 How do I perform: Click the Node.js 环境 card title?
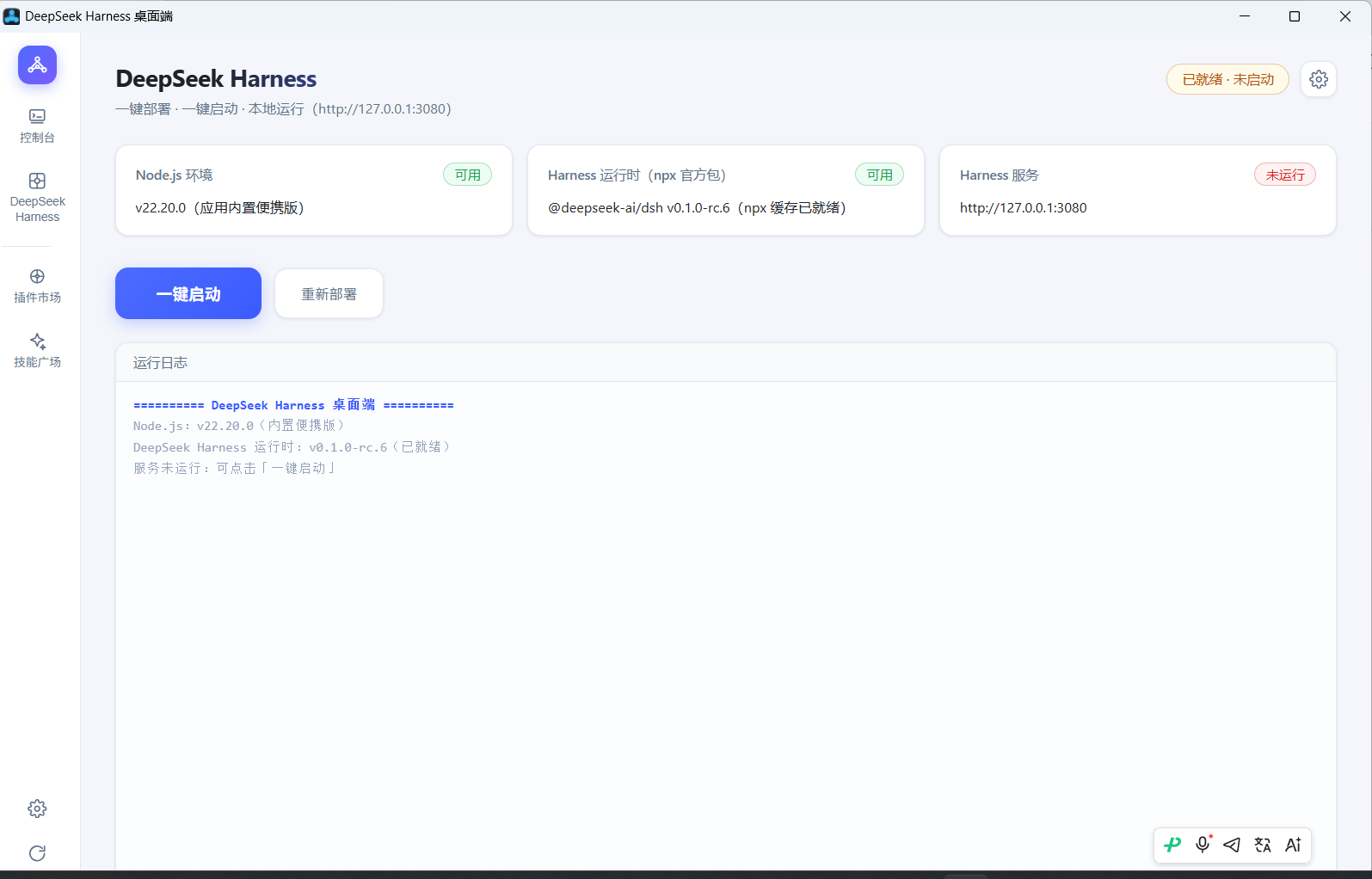coord(174,175)
